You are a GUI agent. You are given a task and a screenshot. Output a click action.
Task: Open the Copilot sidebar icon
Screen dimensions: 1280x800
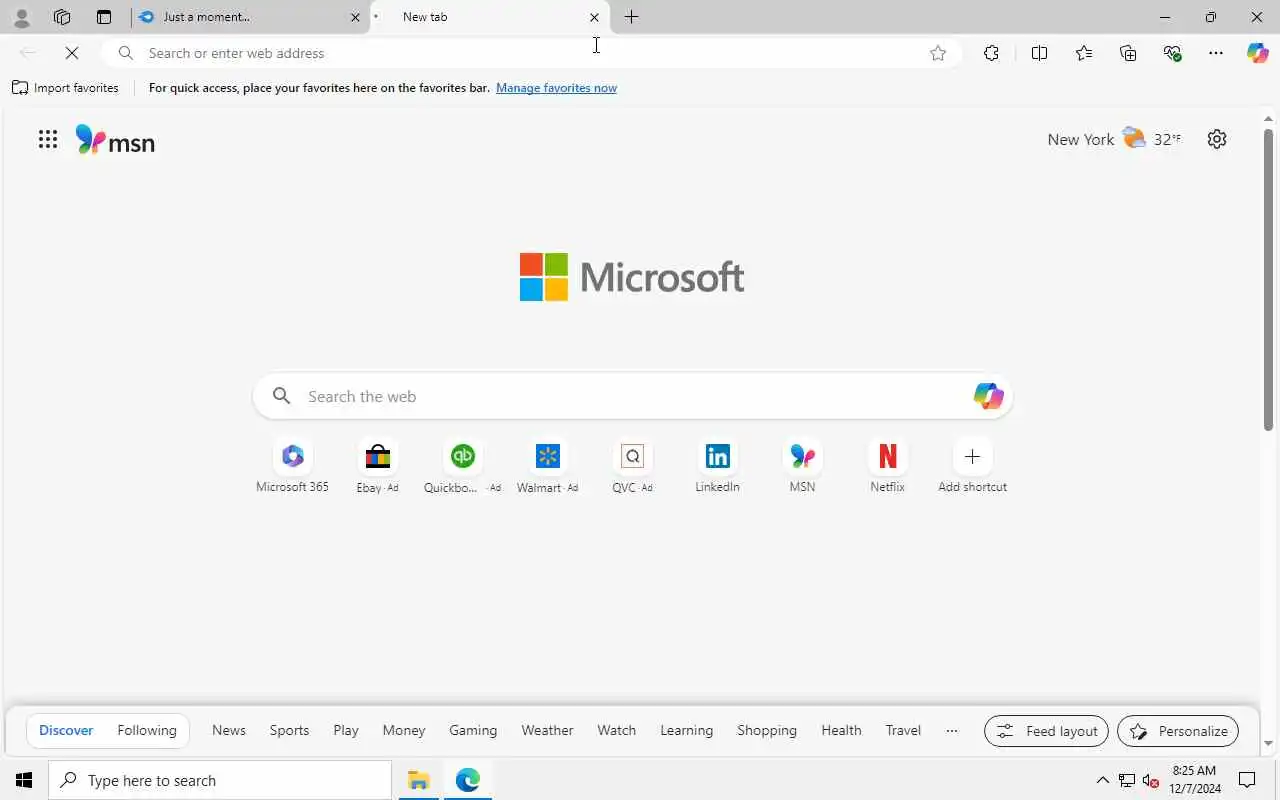coord(1257,53)
